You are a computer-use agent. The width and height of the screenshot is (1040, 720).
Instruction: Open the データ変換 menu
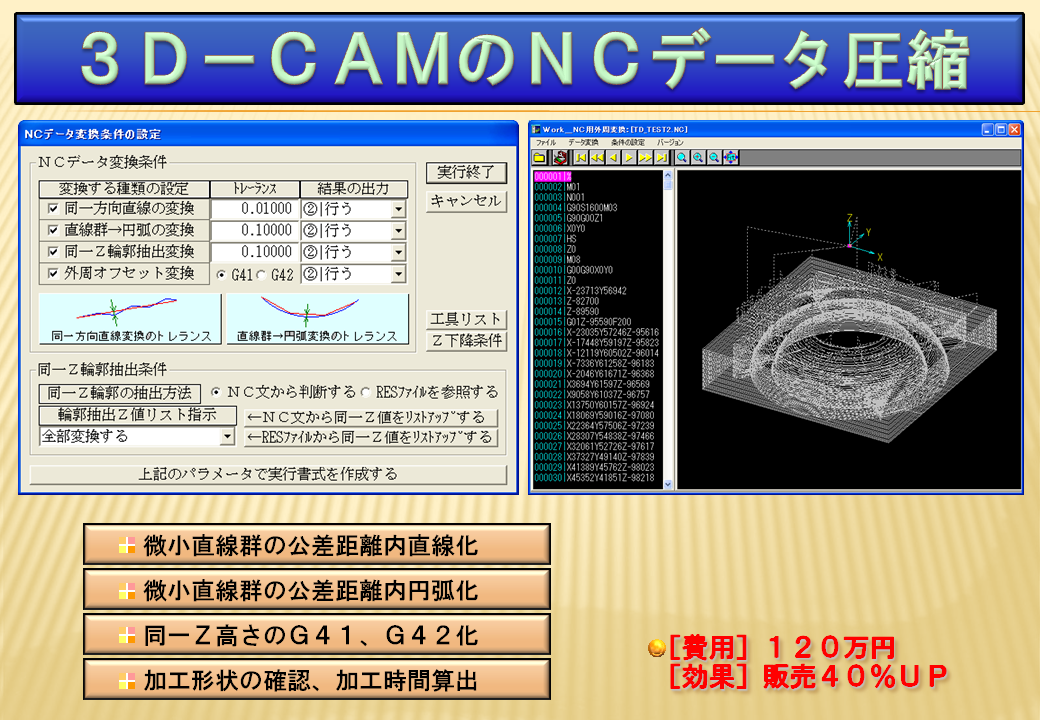583,143
